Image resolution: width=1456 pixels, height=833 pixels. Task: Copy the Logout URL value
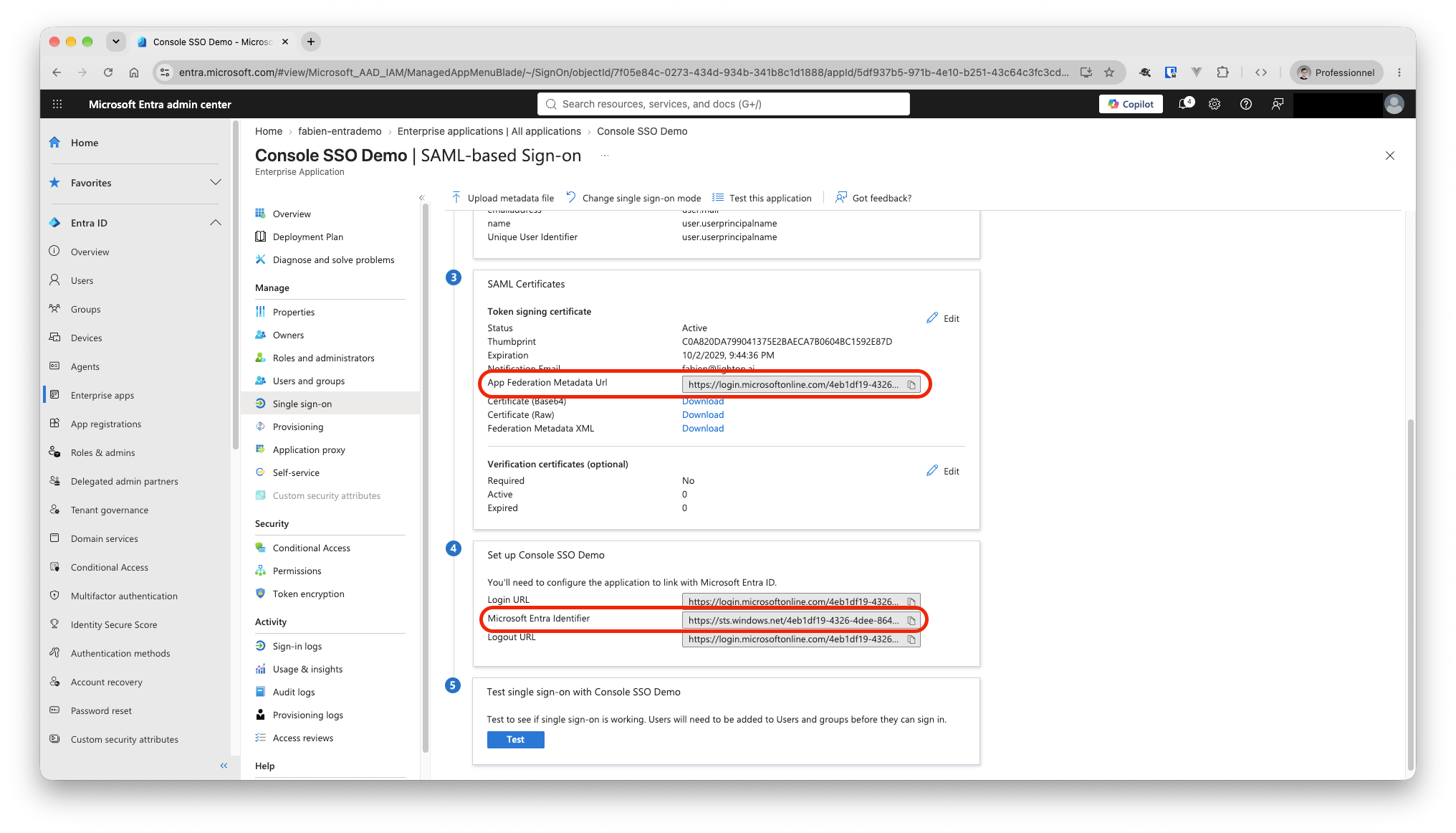911,639
